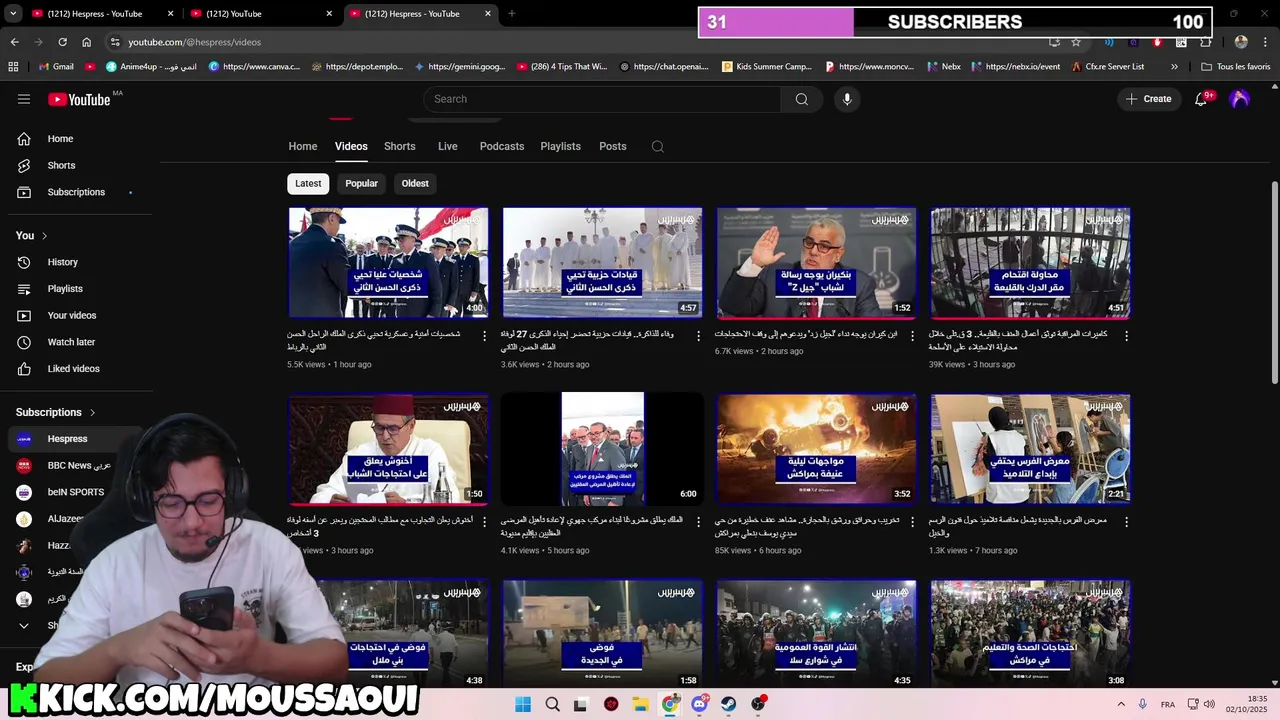Open the Podcasts tab
The image size is (1280, 720).
pyautogui.click(x=502, y=146)
